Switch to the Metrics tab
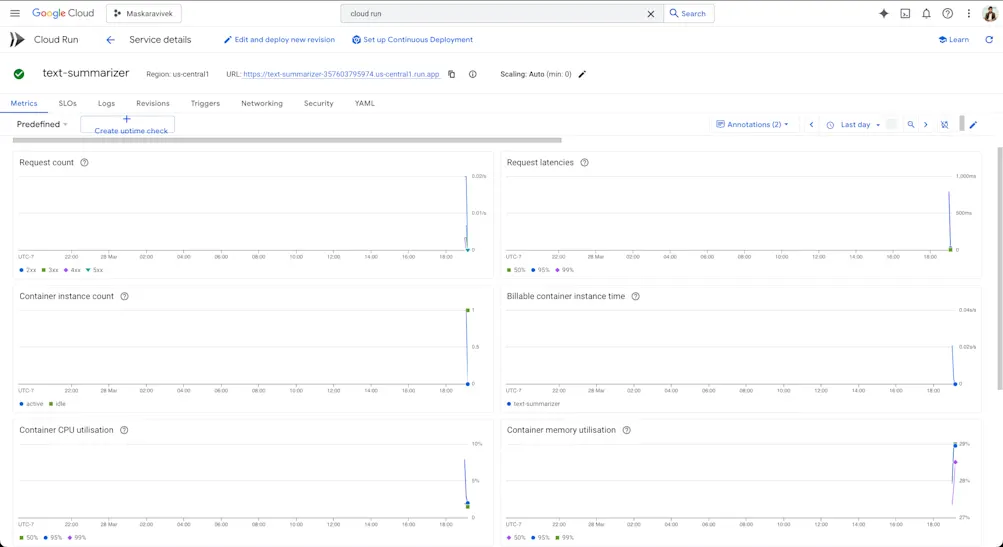 pos(24,103)
